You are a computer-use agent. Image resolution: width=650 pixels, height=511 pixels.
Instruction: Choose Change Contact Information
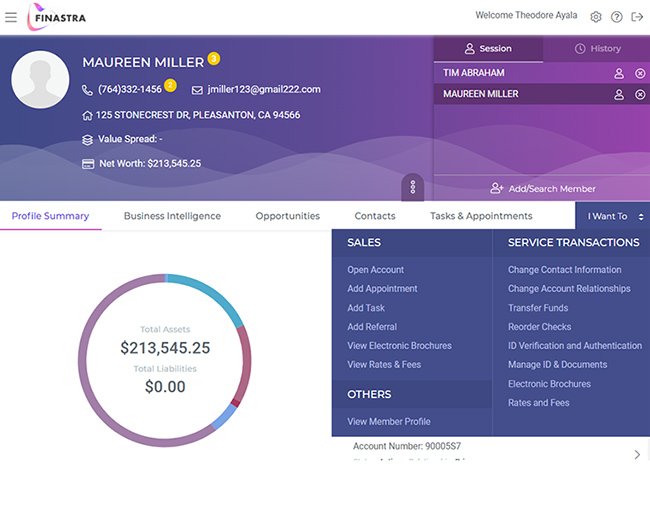pos(565,270)
